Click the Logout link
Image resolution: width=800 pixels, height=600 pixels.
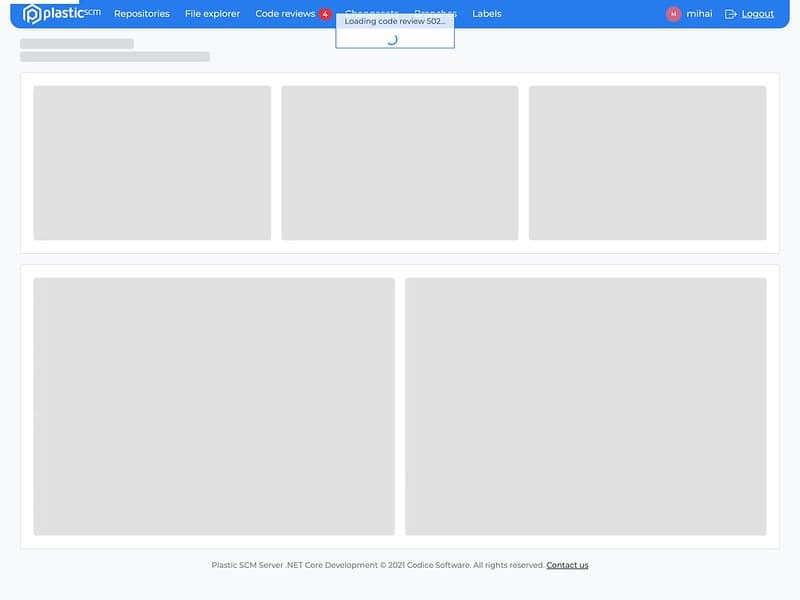click(757, 13)
